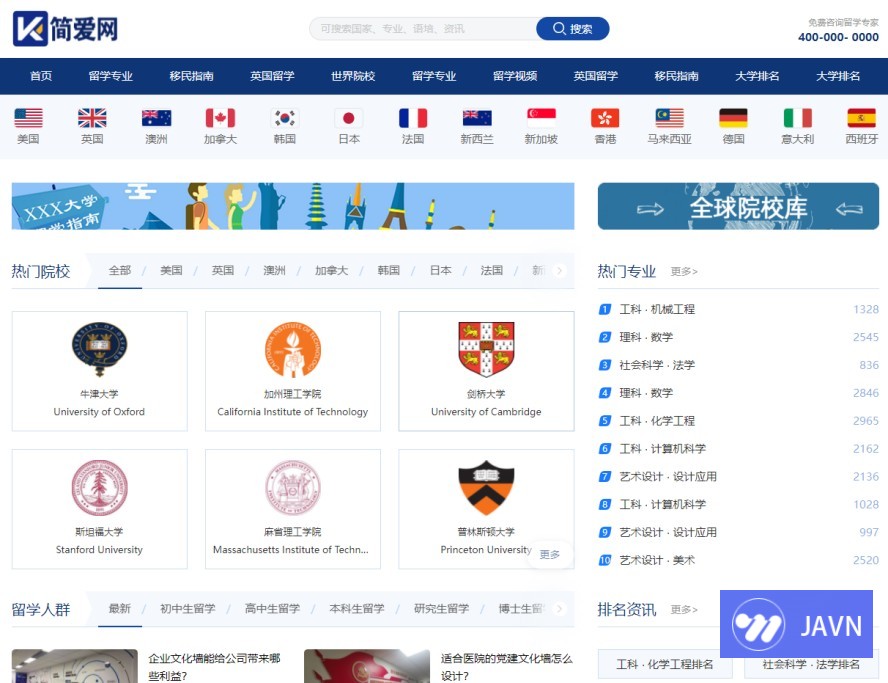Viewport: 888px width, 683px height.
Task: Pick the 意大利 flag icon
Action: tap(798, 118)
